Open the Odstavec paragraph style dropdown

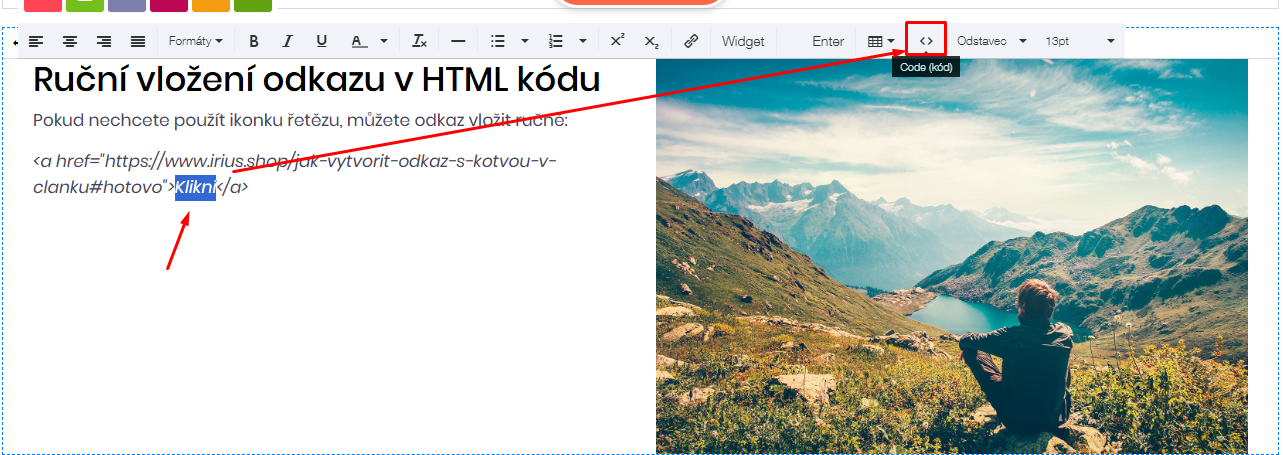click(x=992, y=41)
